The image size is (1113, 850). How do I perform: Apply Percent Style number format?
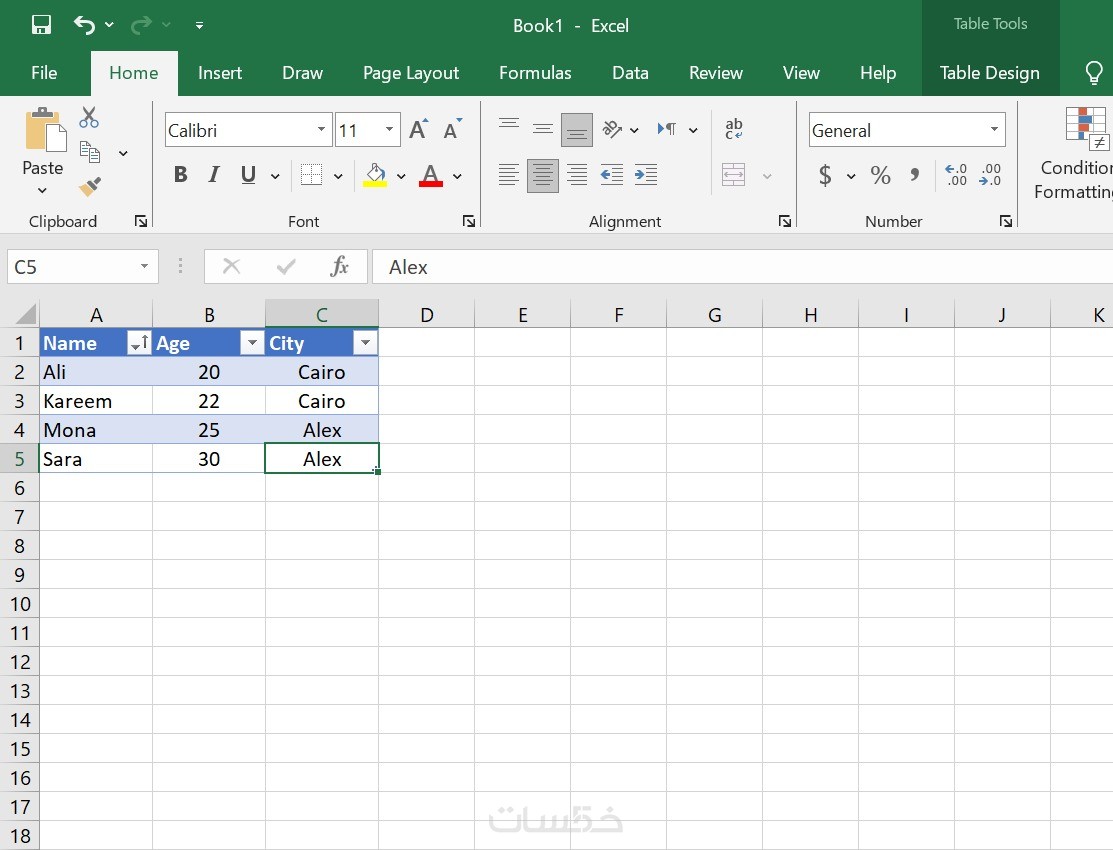coord(880,175)
